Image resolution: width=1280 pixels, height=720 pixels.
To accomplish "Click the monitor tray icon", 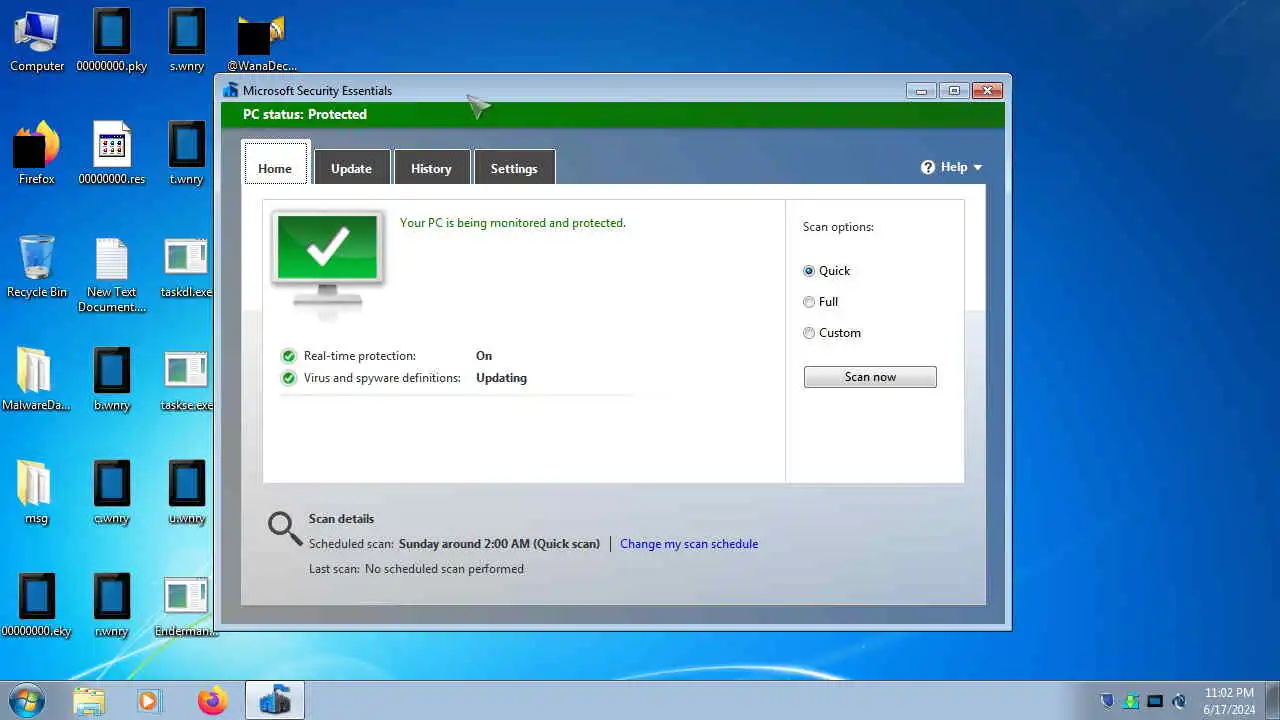I will coord(1155,701).
